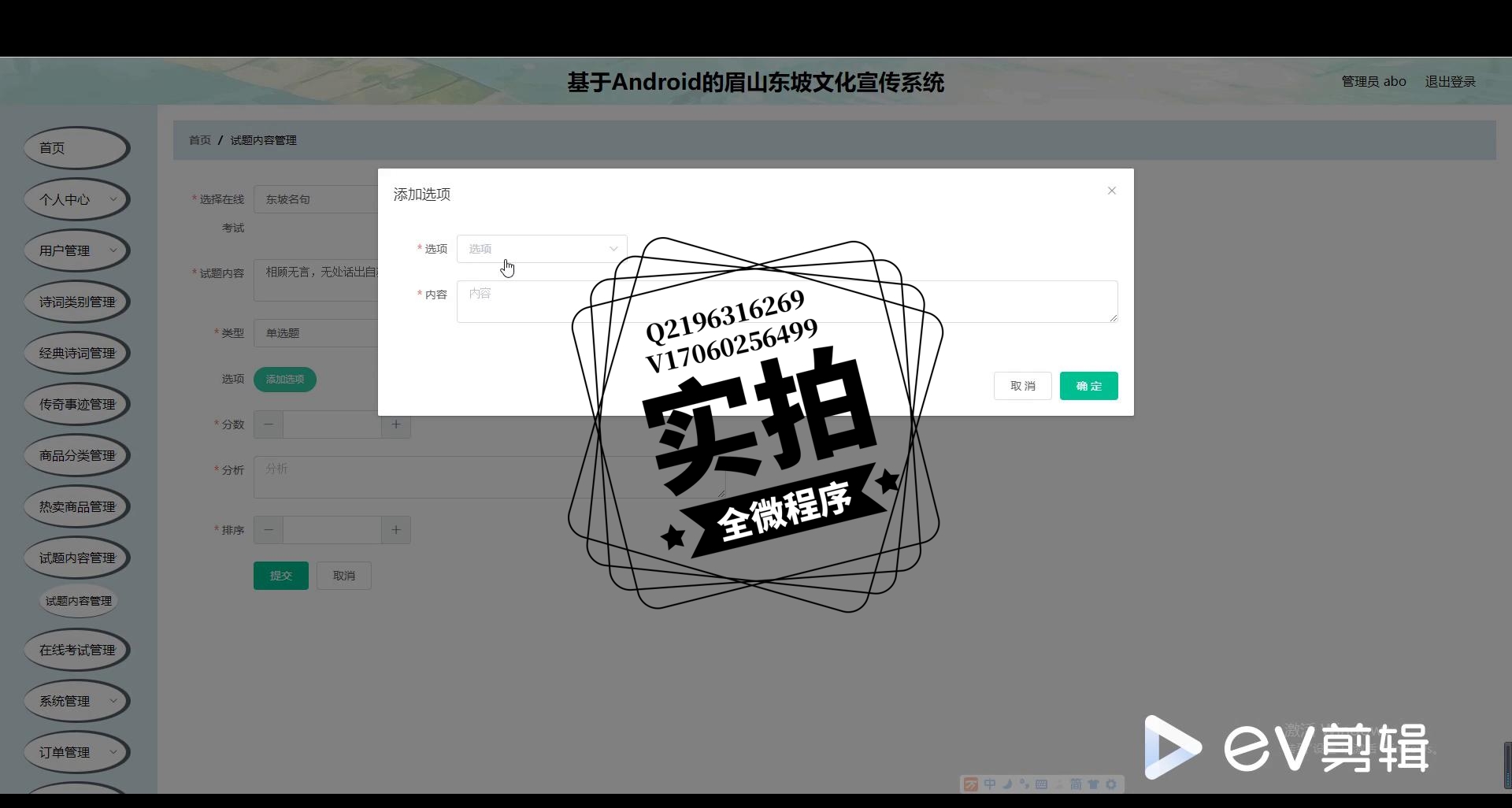Viewport: 1512px width, 808px height.
Task: Toggle the 简 simplified/traditional IME icon
Action: click(x=1076, y=784)
